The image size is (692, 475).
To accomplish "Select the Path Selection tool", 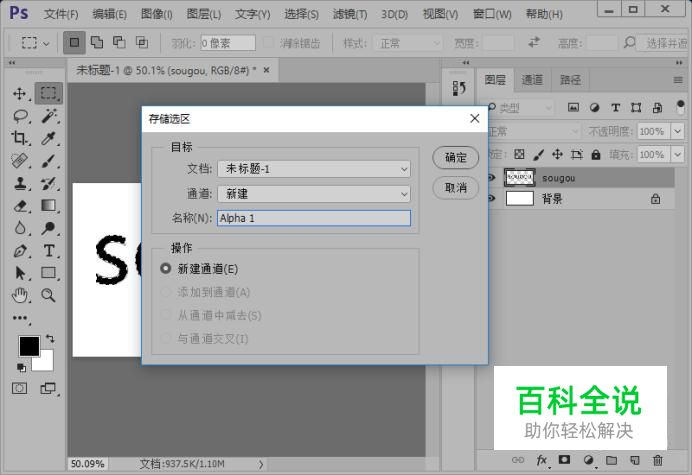I will pos(20,273).
